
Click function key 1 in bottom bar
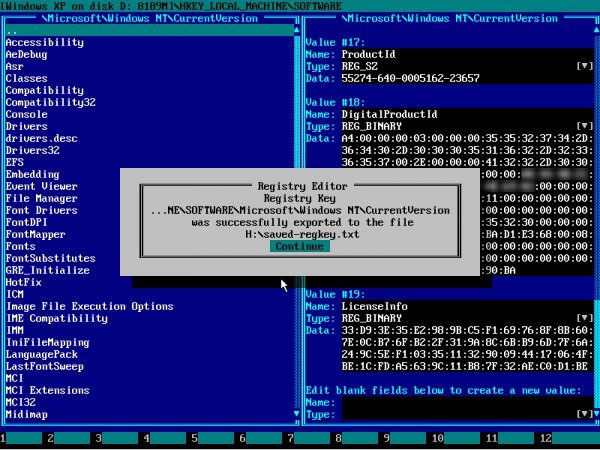pyautogui.click(x=21, y=438)
